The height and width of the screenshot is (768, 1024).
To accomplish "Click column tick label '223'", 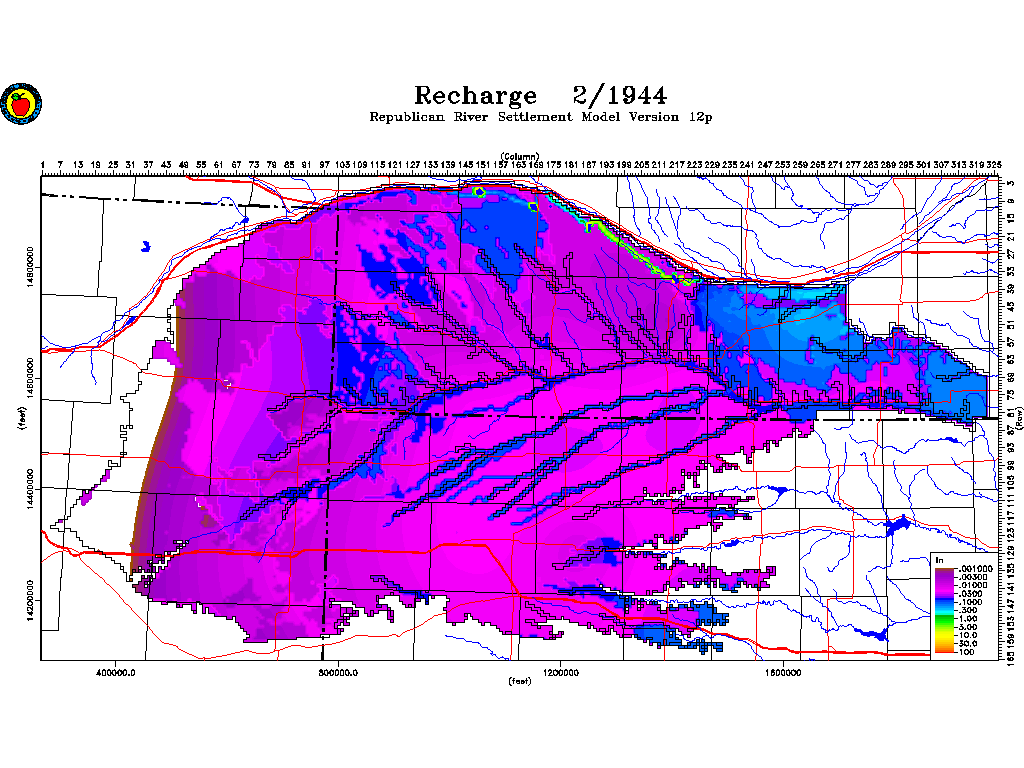I will (x=694, y=165).
